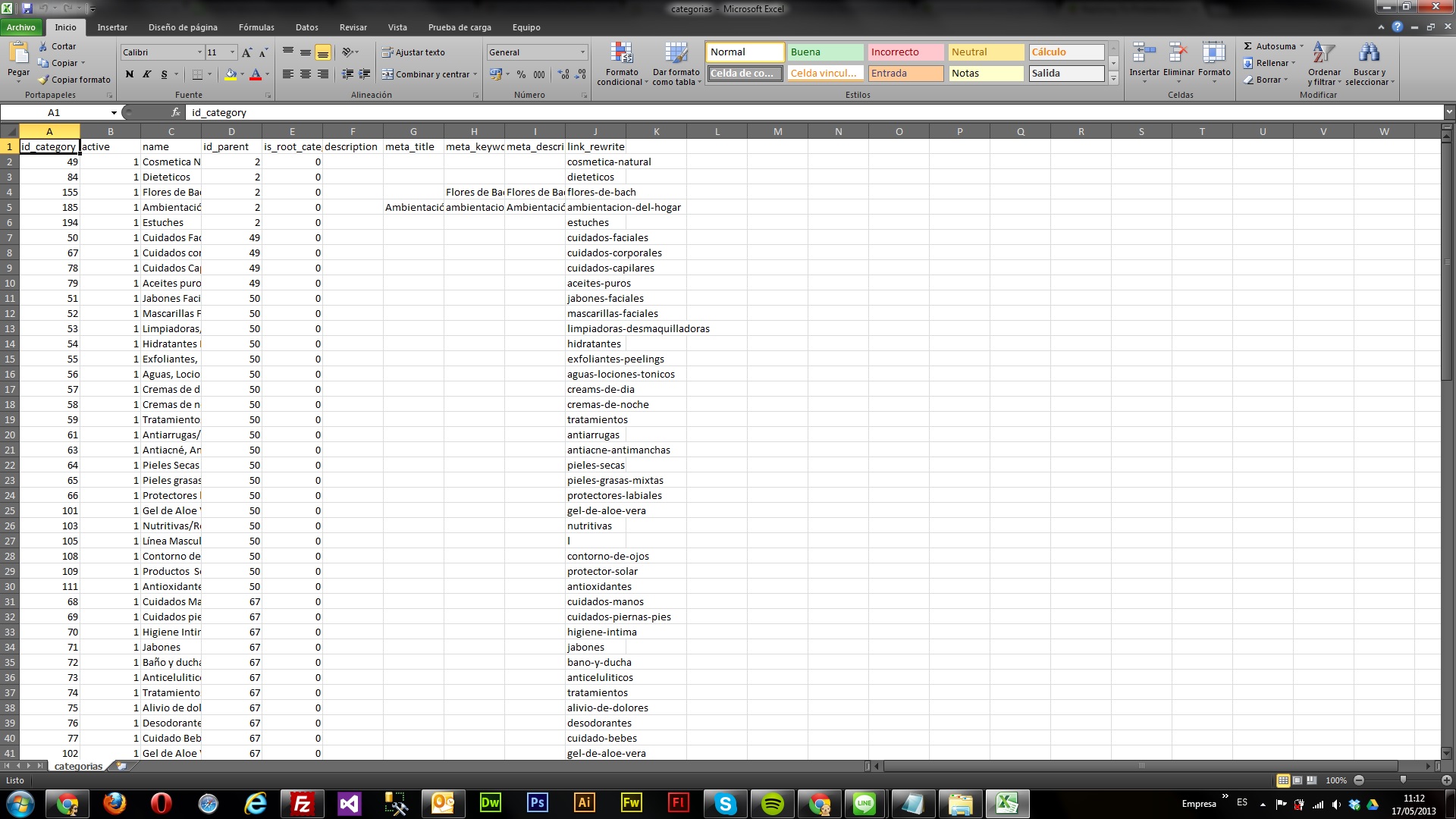Open Formato condicional icon
The width and height of the screenshot is (1456, 819).
click(x=621, y=53)
